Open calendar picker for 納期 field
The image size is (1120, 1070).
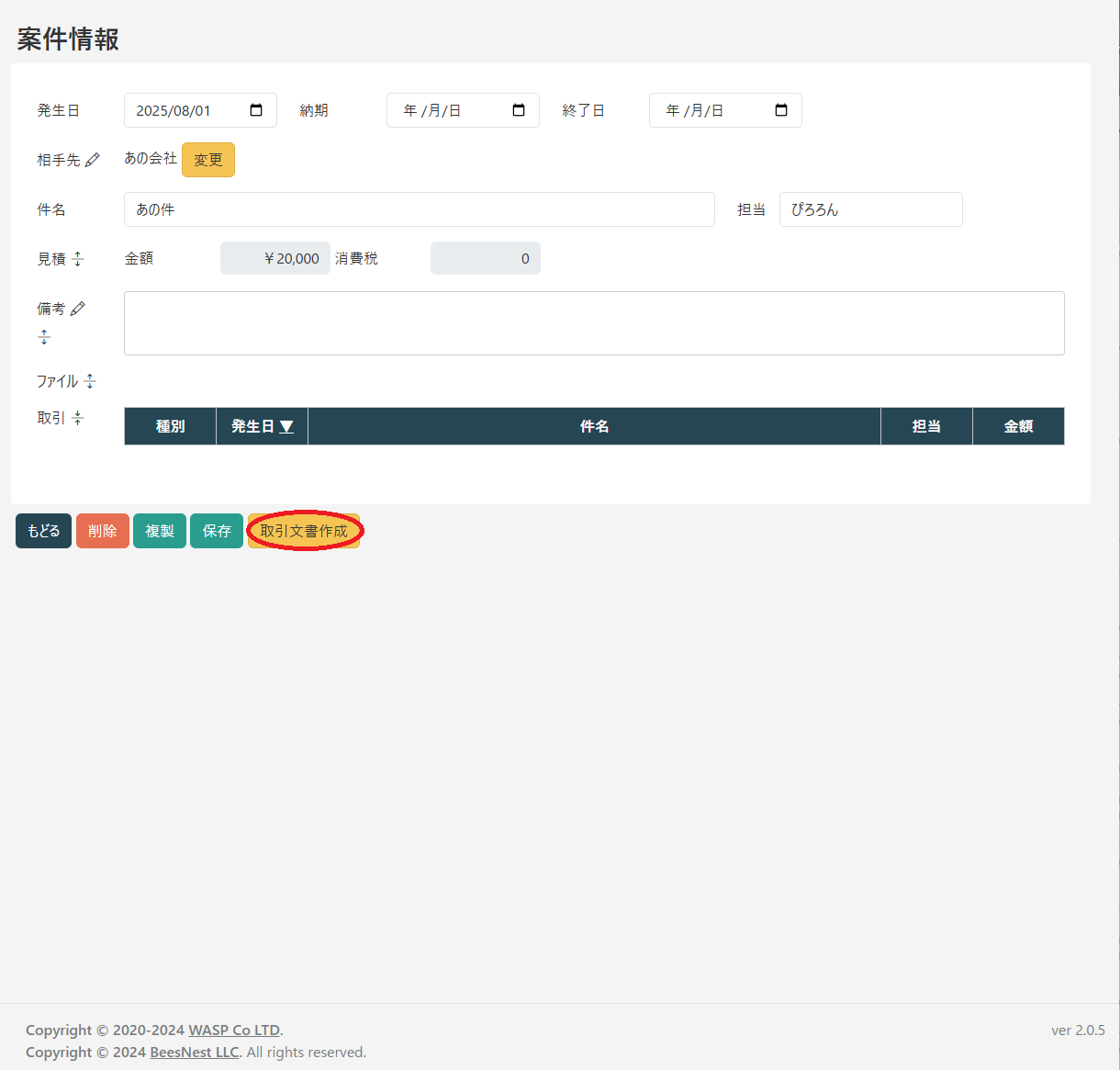pos(519,110)
